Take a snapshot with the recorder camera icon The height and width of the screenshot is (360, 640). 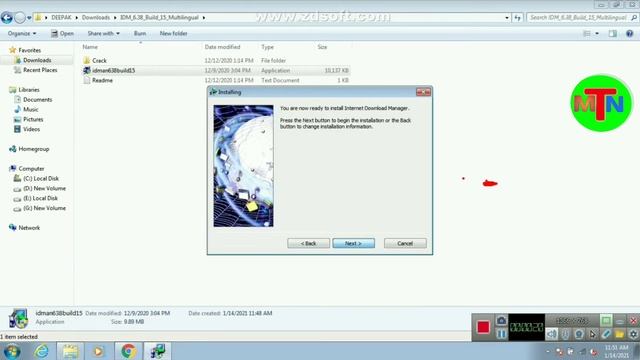click(x=501, y=320)
